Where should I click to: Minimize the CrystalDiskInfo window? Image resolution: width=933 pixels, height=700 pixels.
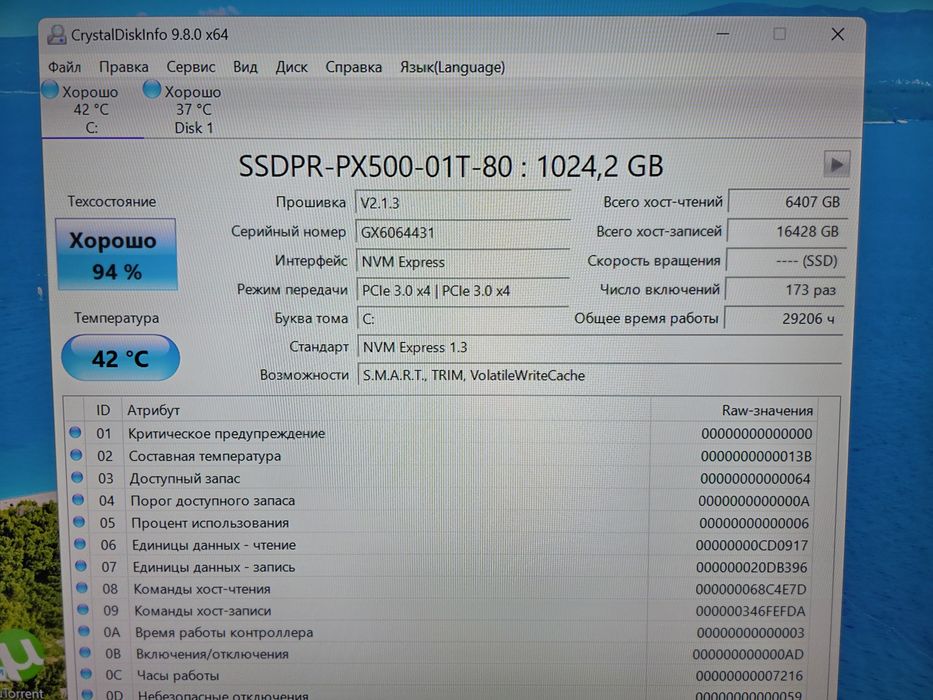[722, 35]
